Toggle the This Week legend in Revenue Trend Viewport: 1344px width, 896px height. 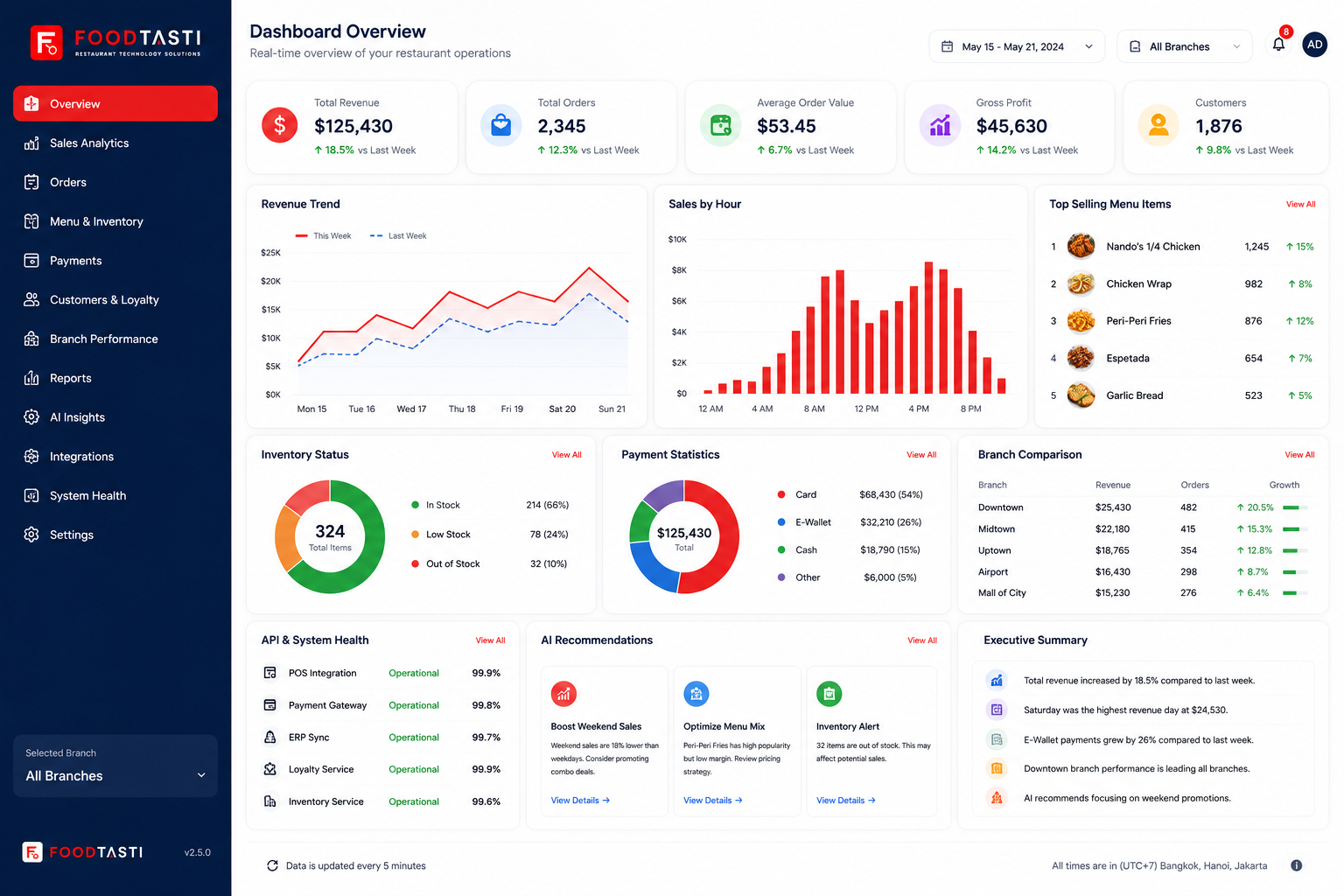click(323, 236)
